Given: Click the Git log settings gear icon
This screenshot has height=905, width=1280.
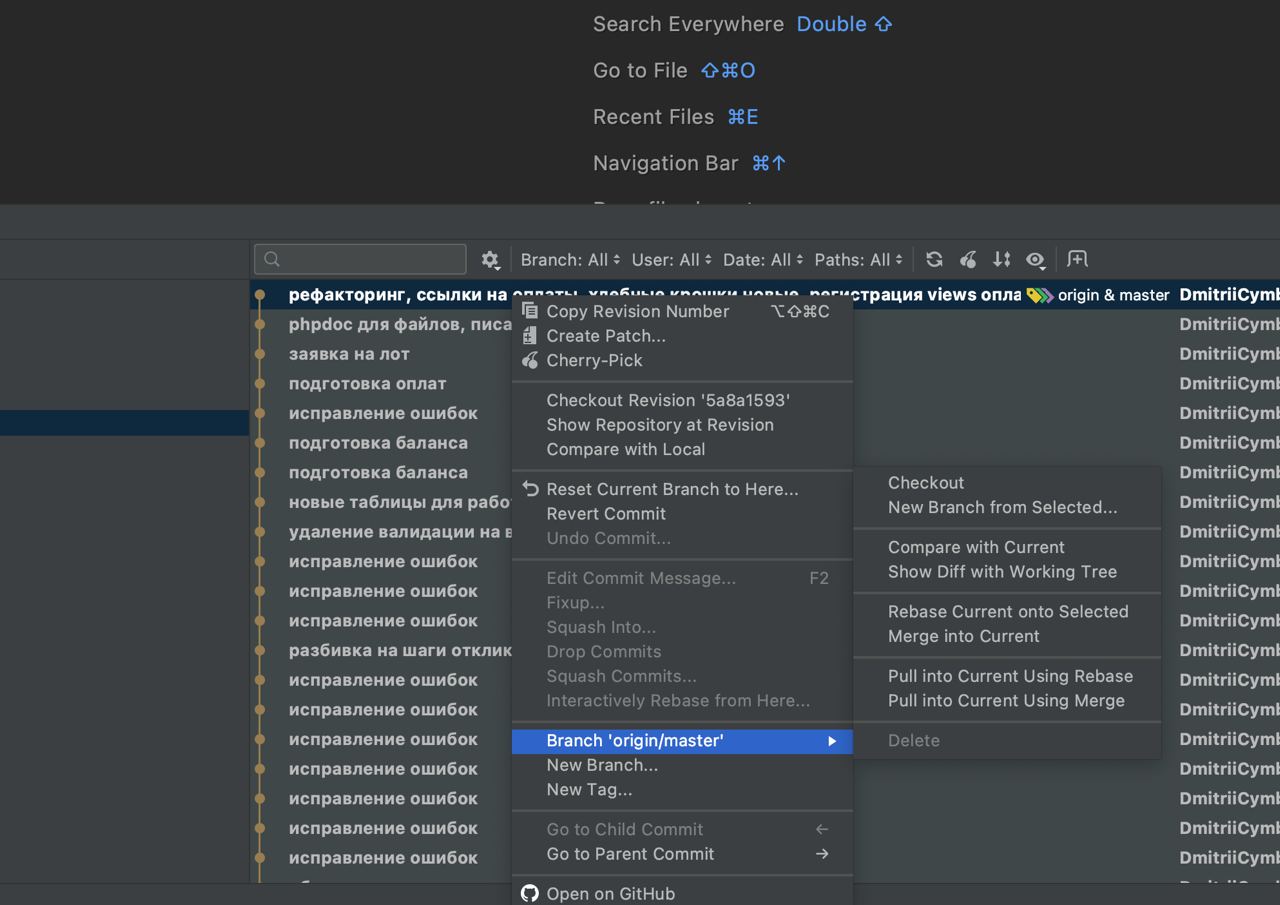Looking at the screenshot, I should 489,260.
